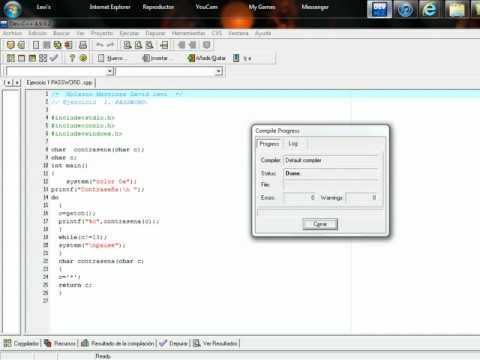Viewport: 480px width, 360px height.
Task: Click the Compiler field showing Default compiler
Action: tap(331, 160)
